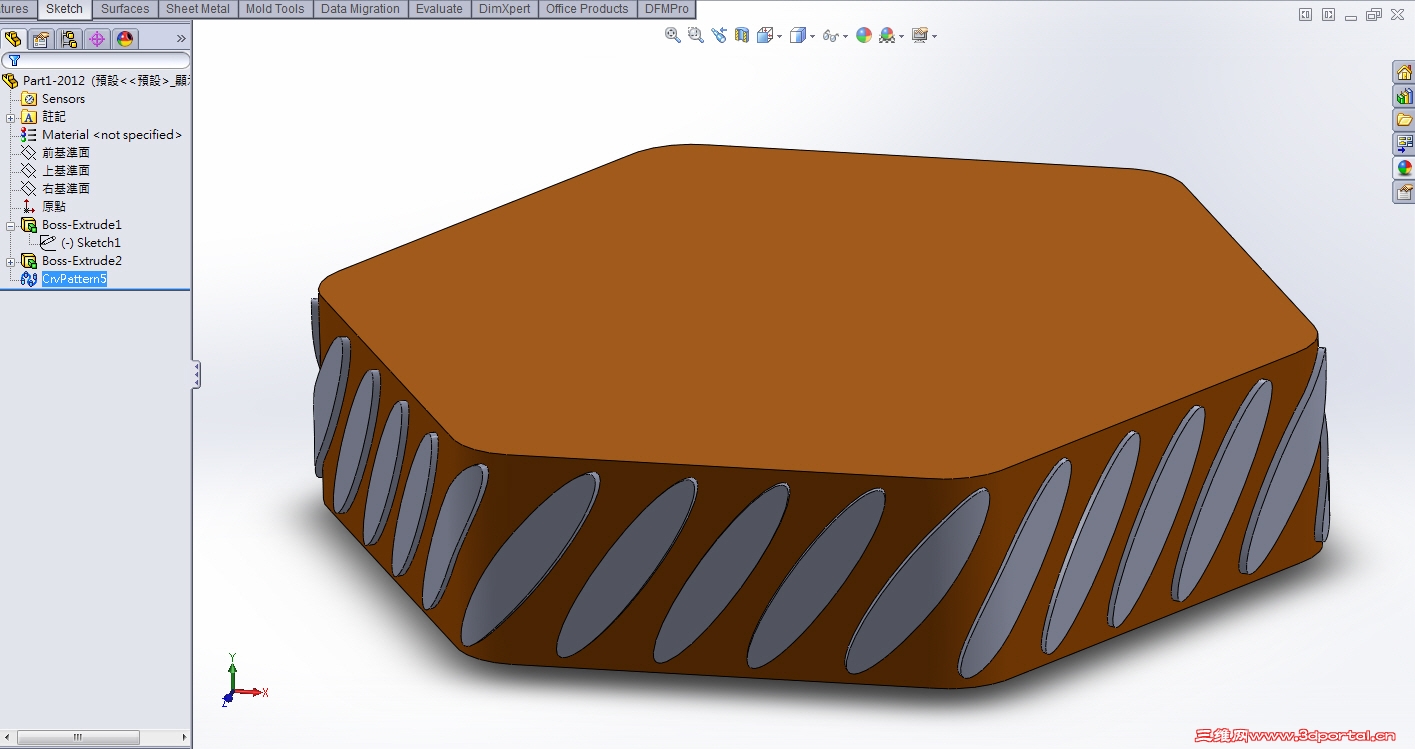Open the PropertyManager tab icon
This screenshot has width=1415, height=749.
tap(41, 39)
